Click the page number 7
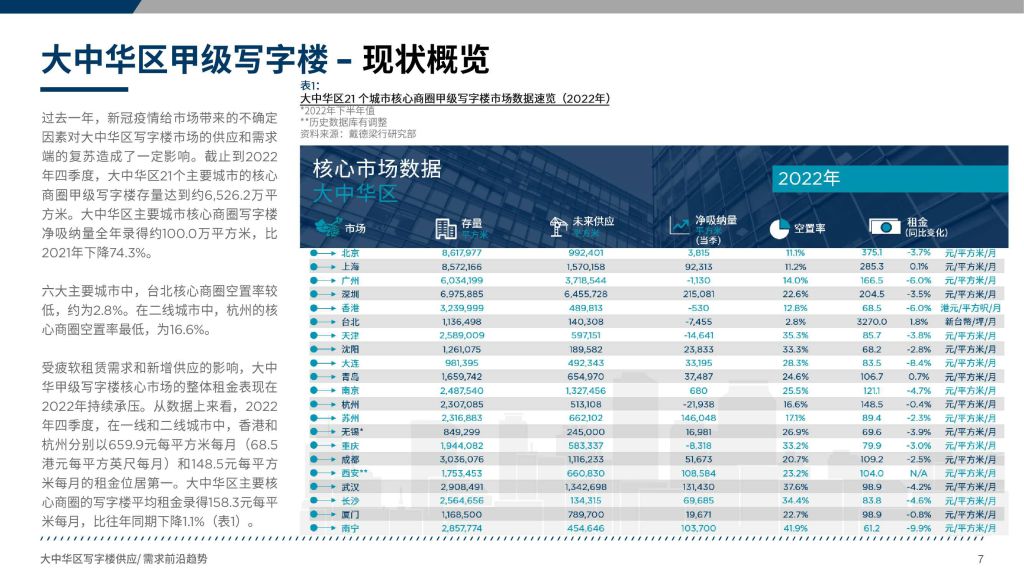This screenshot has height=576, width=1024. (x=980, y=558)
